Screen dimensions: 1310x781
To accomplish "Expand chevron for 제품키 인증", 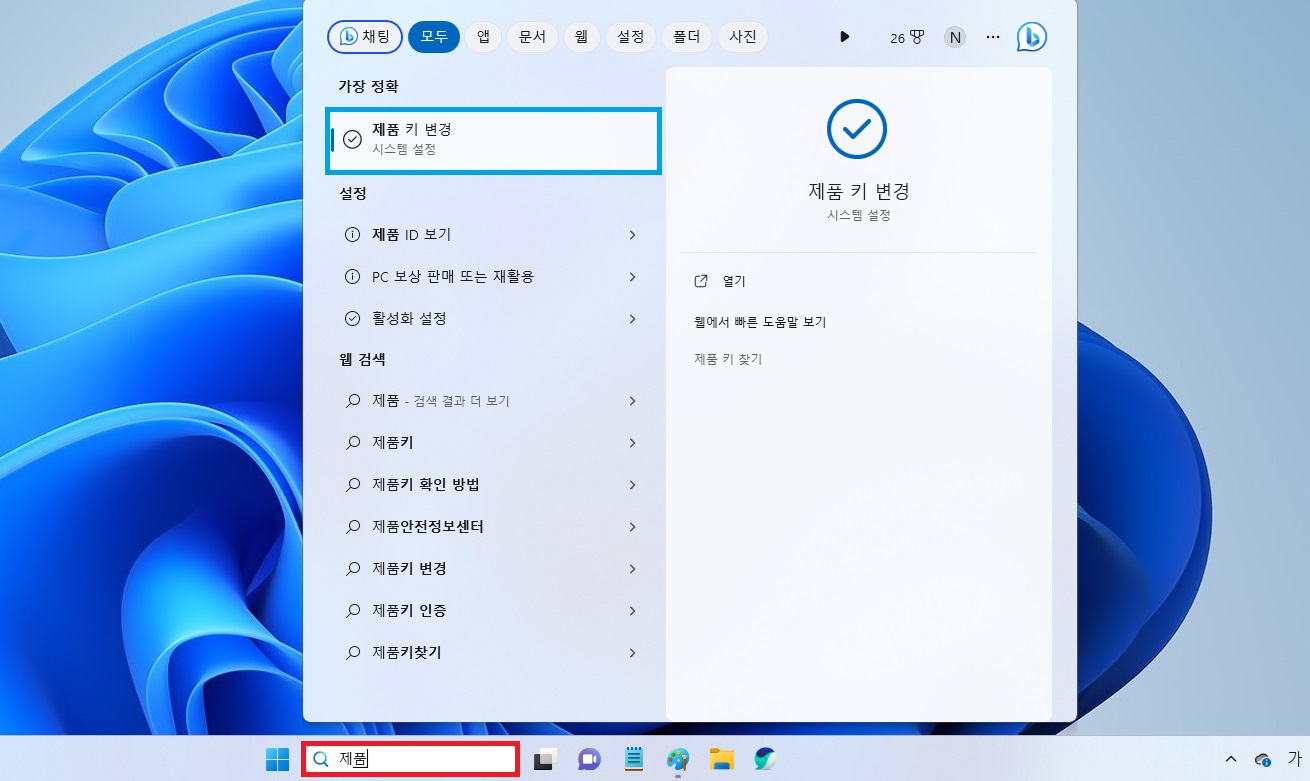I will (633, 611).
